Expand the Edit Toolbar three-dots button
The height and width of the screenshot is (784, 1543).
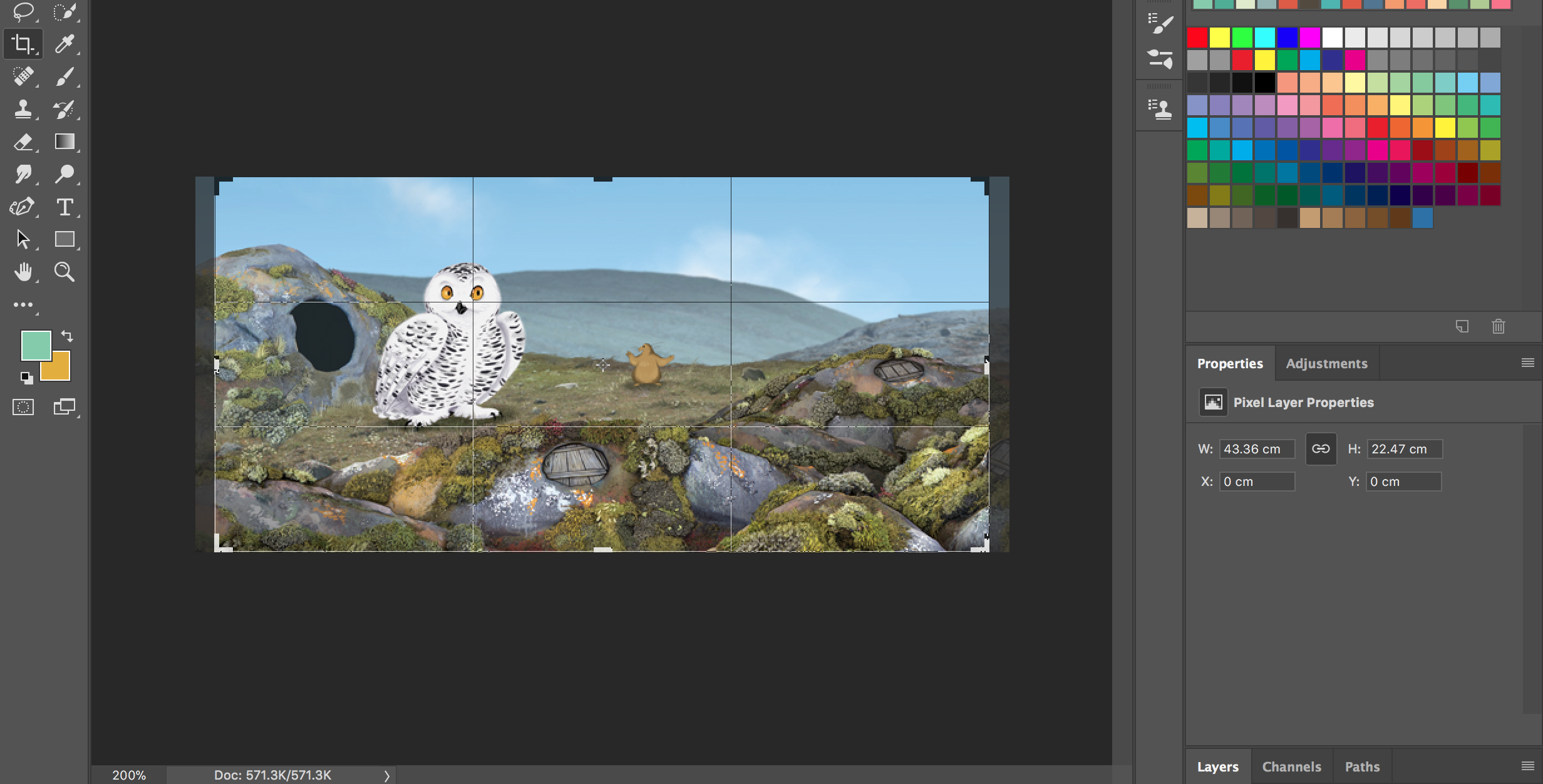point(23,305)
